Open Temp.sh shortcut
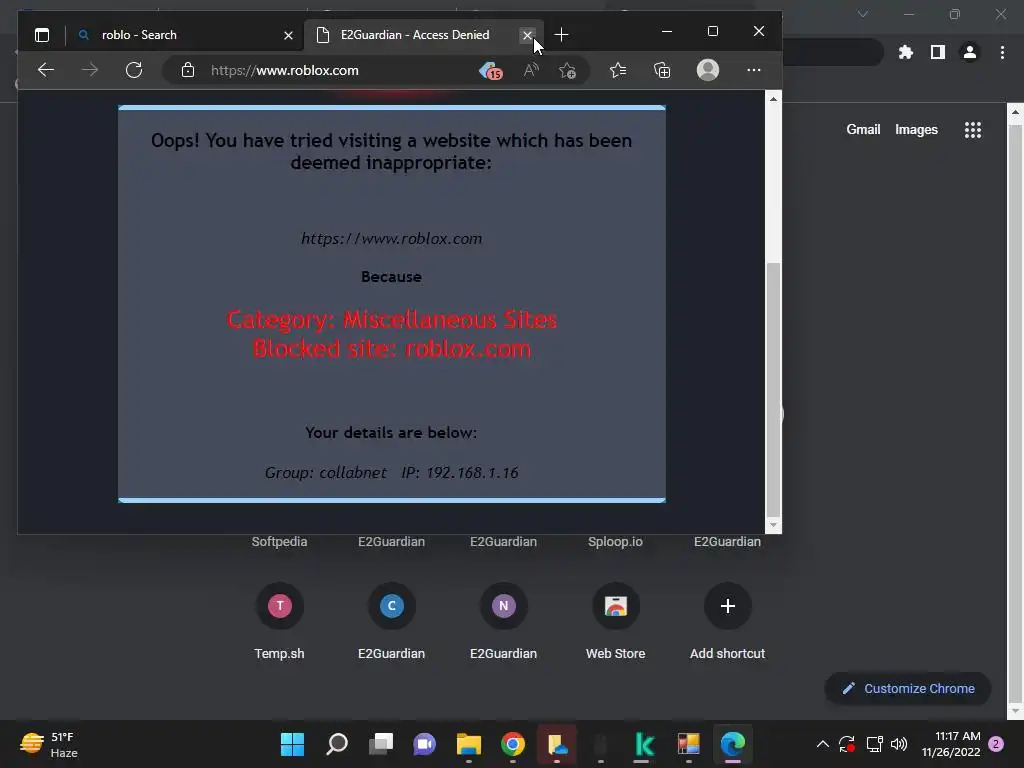This screenshot has height=768, width=1024. (x=280, y=621)
